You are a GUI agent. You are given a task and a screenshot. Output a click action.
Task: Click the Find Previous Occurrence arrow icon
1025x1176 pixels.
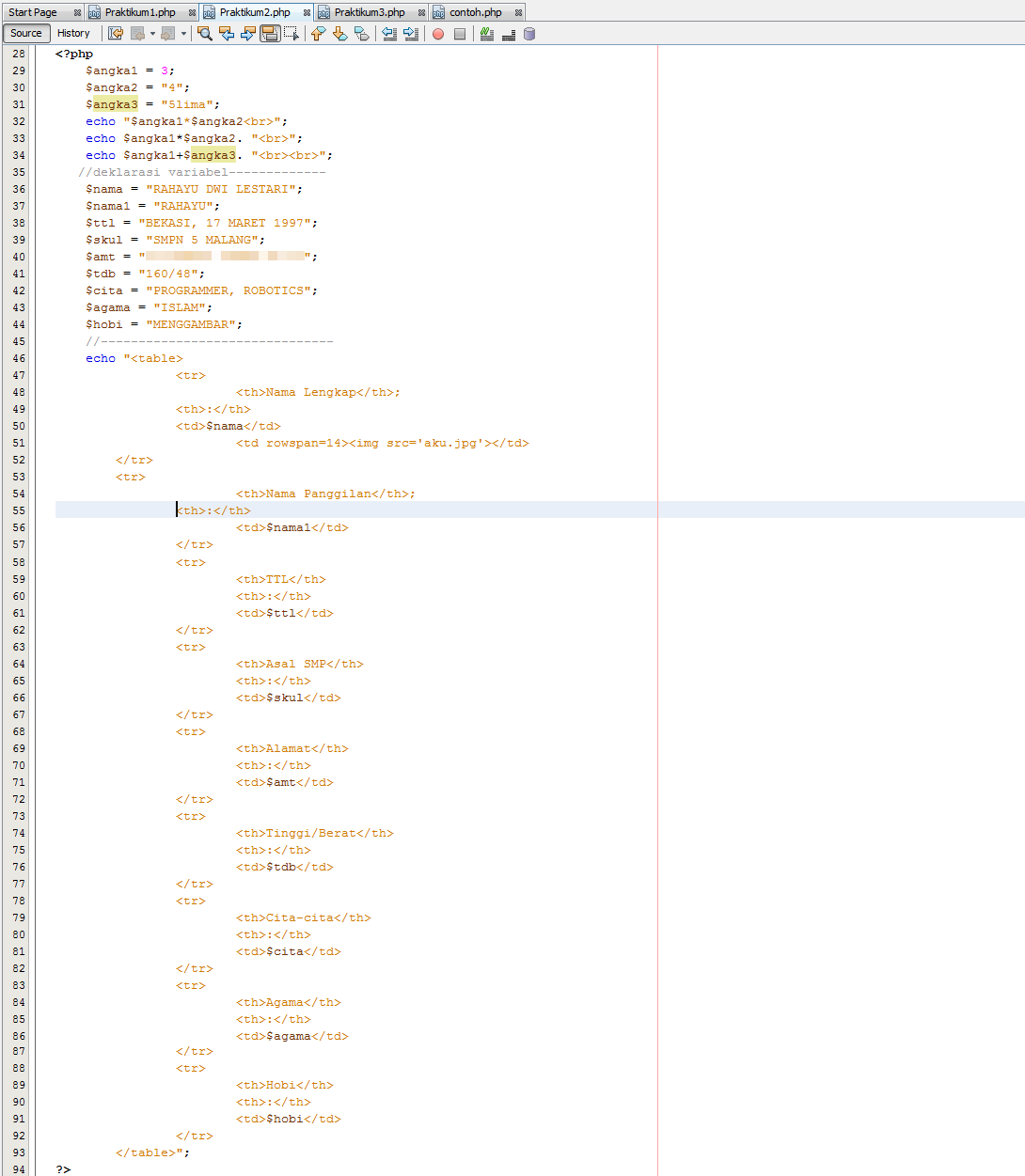click(227, 34)
